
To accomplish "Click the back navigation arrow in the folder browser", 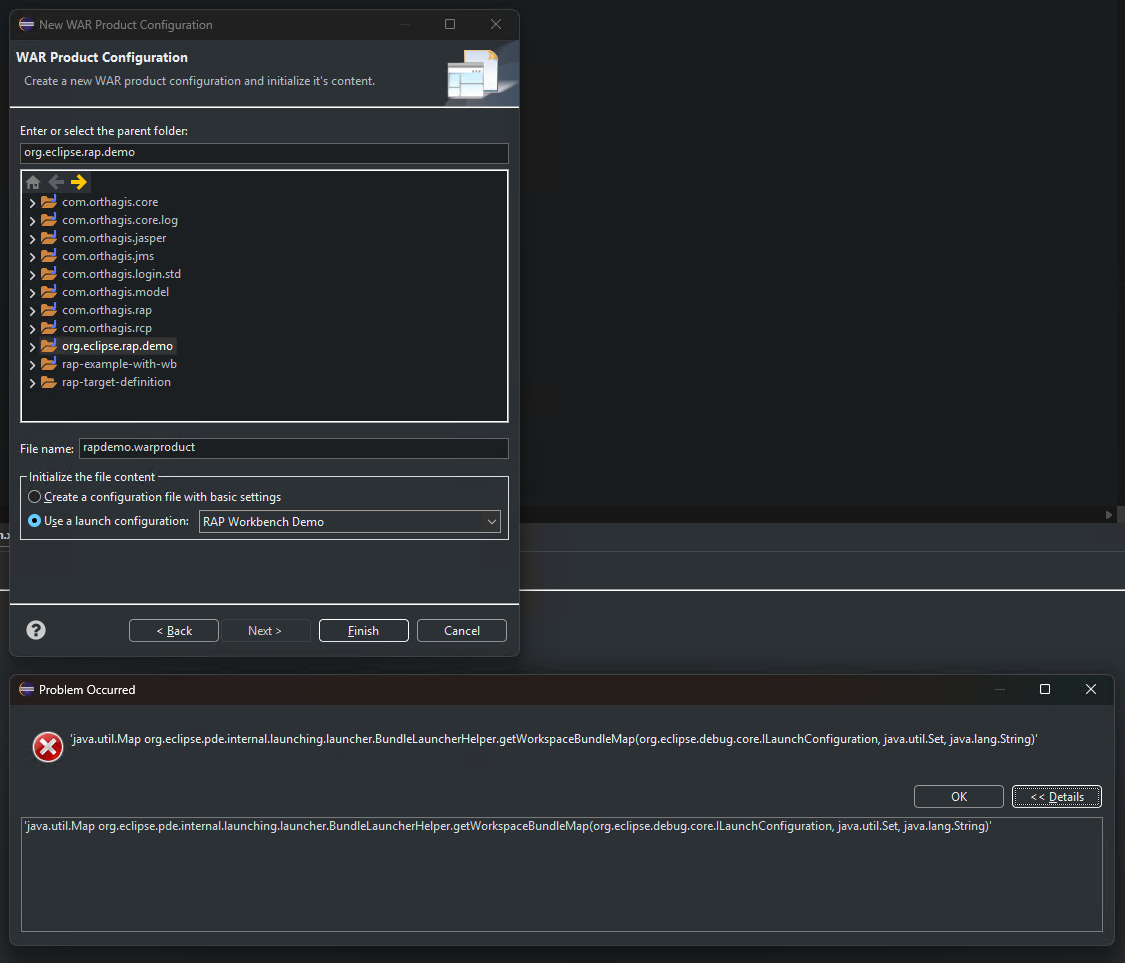I will pyautogui.click(x=55, y=182).
